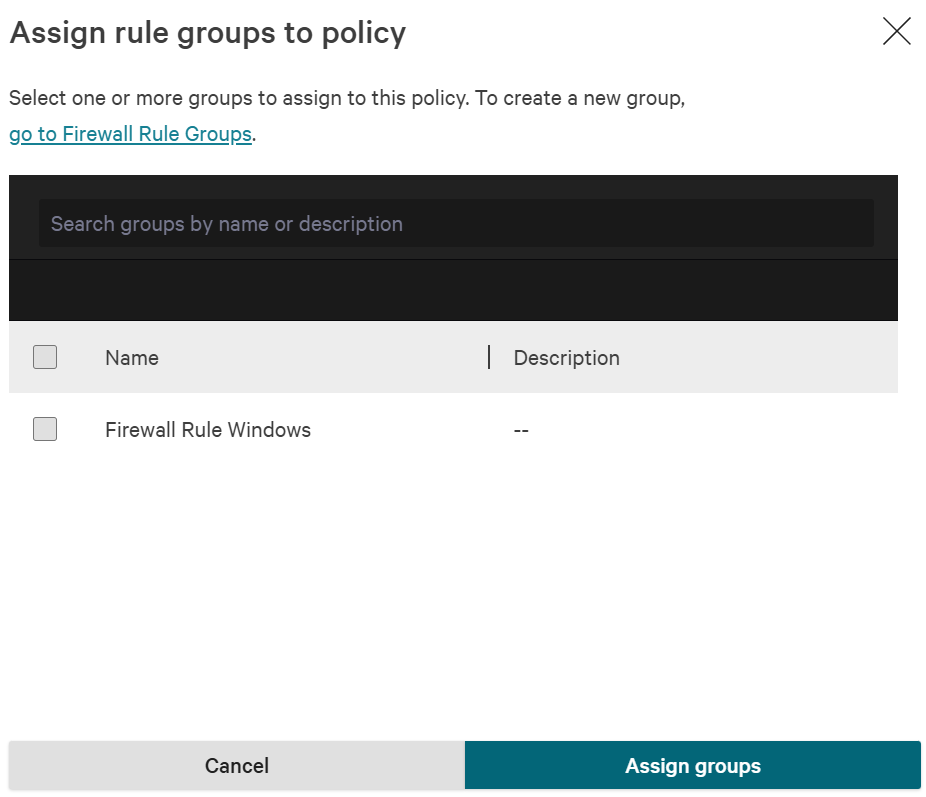Click the Assign rule groups to policy title
Screen dimensions: 926x797
click(x=207, y=32)
